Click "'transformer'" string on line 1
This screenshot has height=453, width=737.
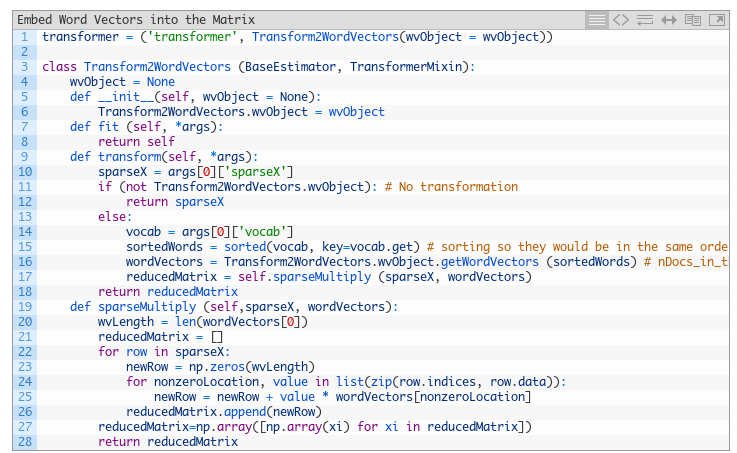[x=192, y=37]
